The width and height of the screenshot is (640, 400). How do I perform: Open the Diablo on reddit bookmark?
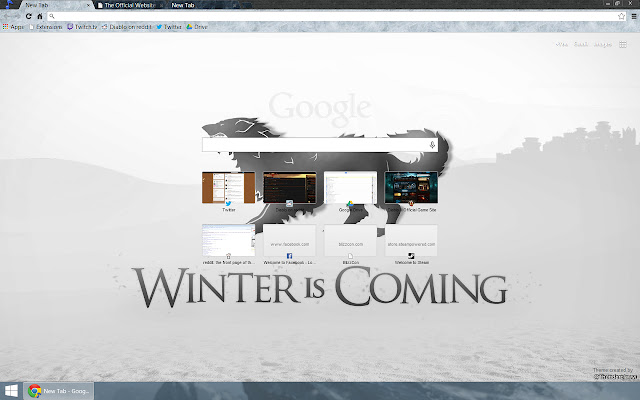(x=127, y=27)
